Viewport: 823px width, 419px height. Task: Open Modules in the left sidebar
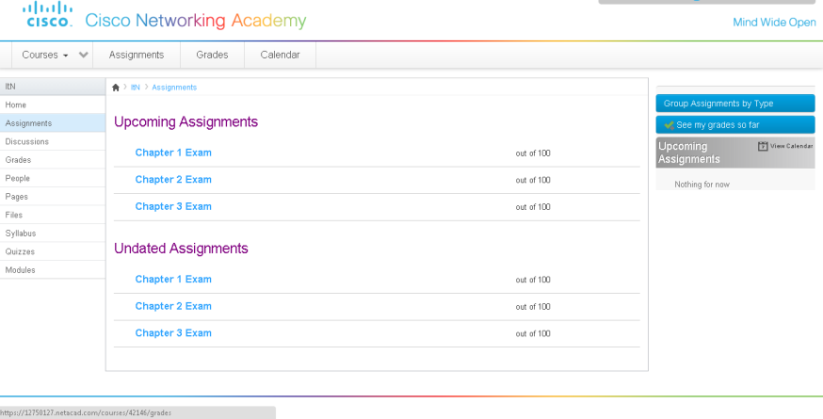(x=20, y=270)
